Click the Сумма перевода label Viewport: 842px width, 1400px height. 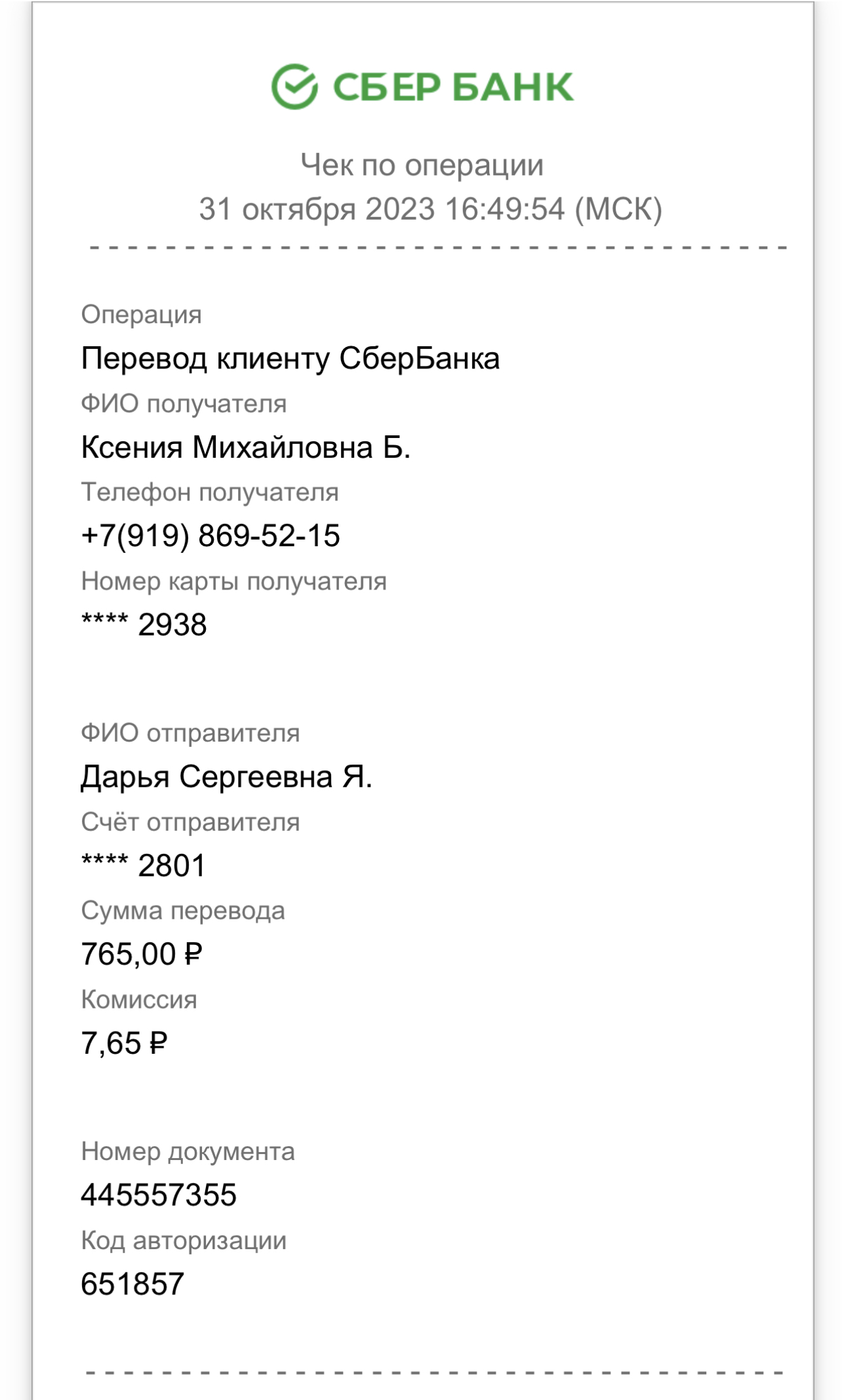coord(183,911)
